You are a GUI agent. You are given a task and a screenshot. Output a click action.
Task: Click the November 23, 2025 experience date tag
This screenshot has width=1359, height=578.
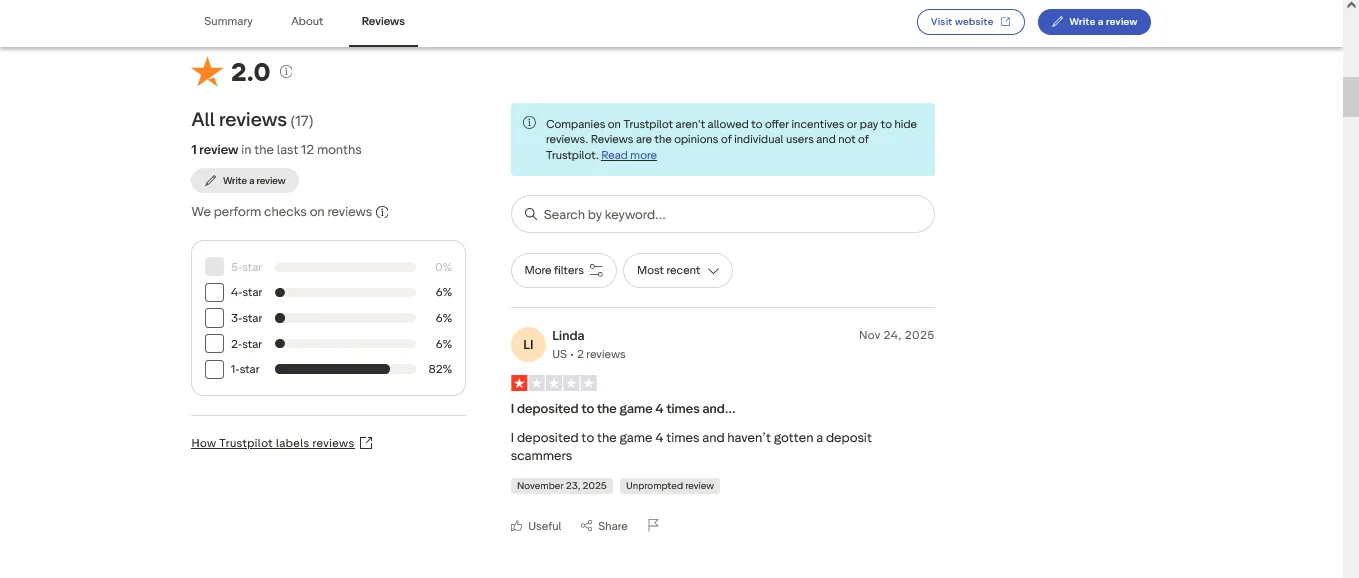point(562,486)
